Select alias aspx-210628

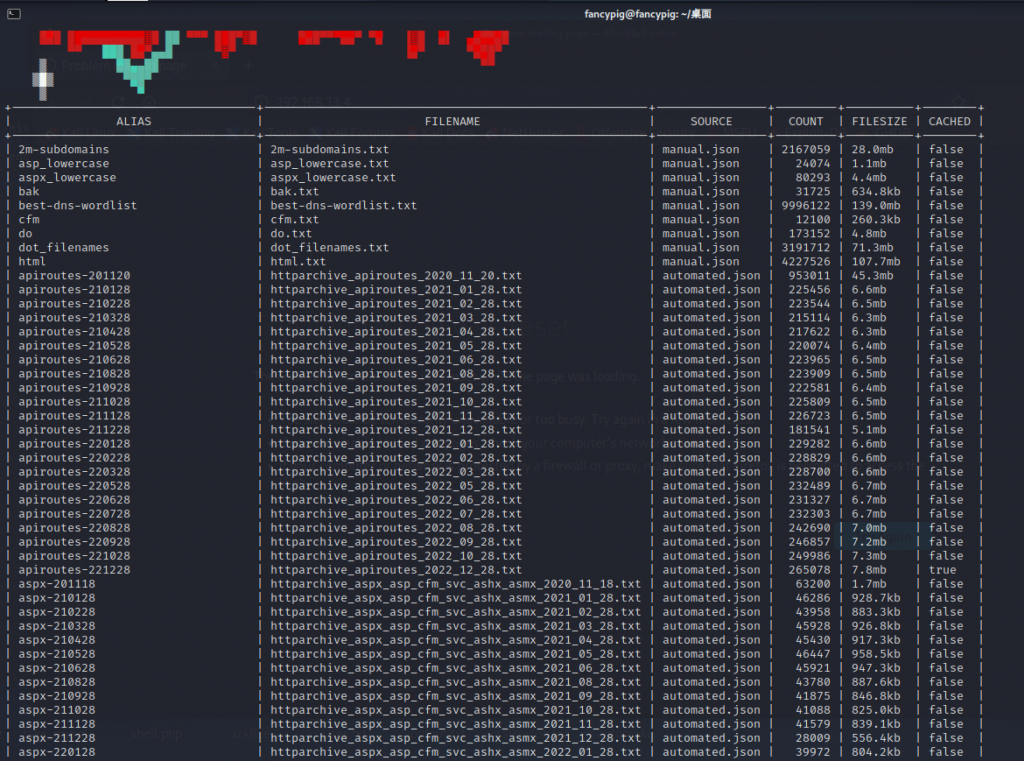point(56,669)
